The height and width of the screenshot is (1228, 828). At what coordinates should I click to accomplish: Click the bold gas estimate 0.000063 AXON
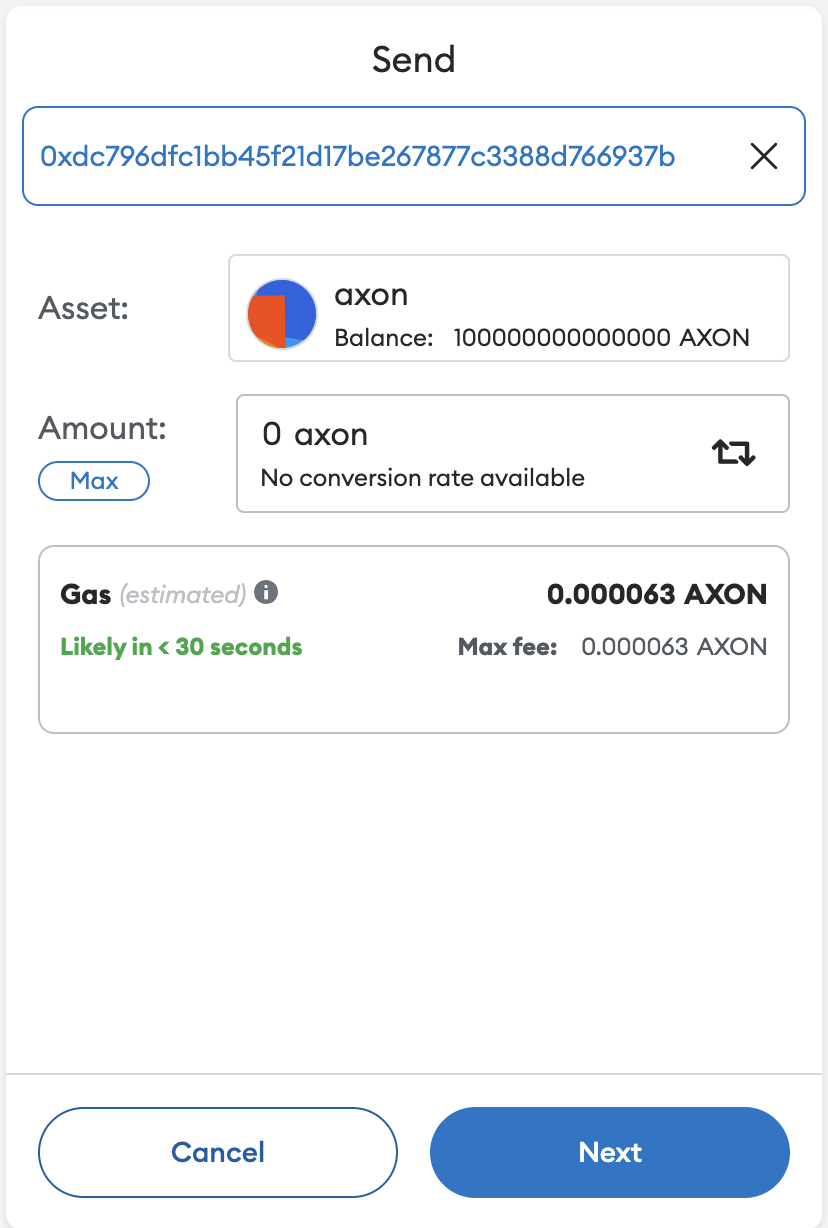click(656, 595)
